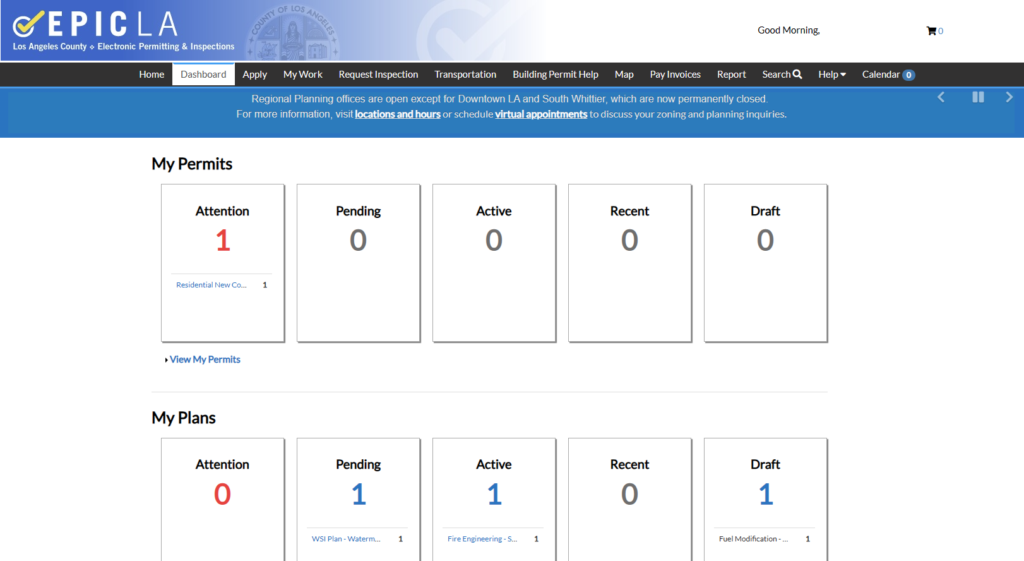Follow the locations and hours link
Image resolution: width=1024 pixels, height=561 pixels.
point(398,114)
